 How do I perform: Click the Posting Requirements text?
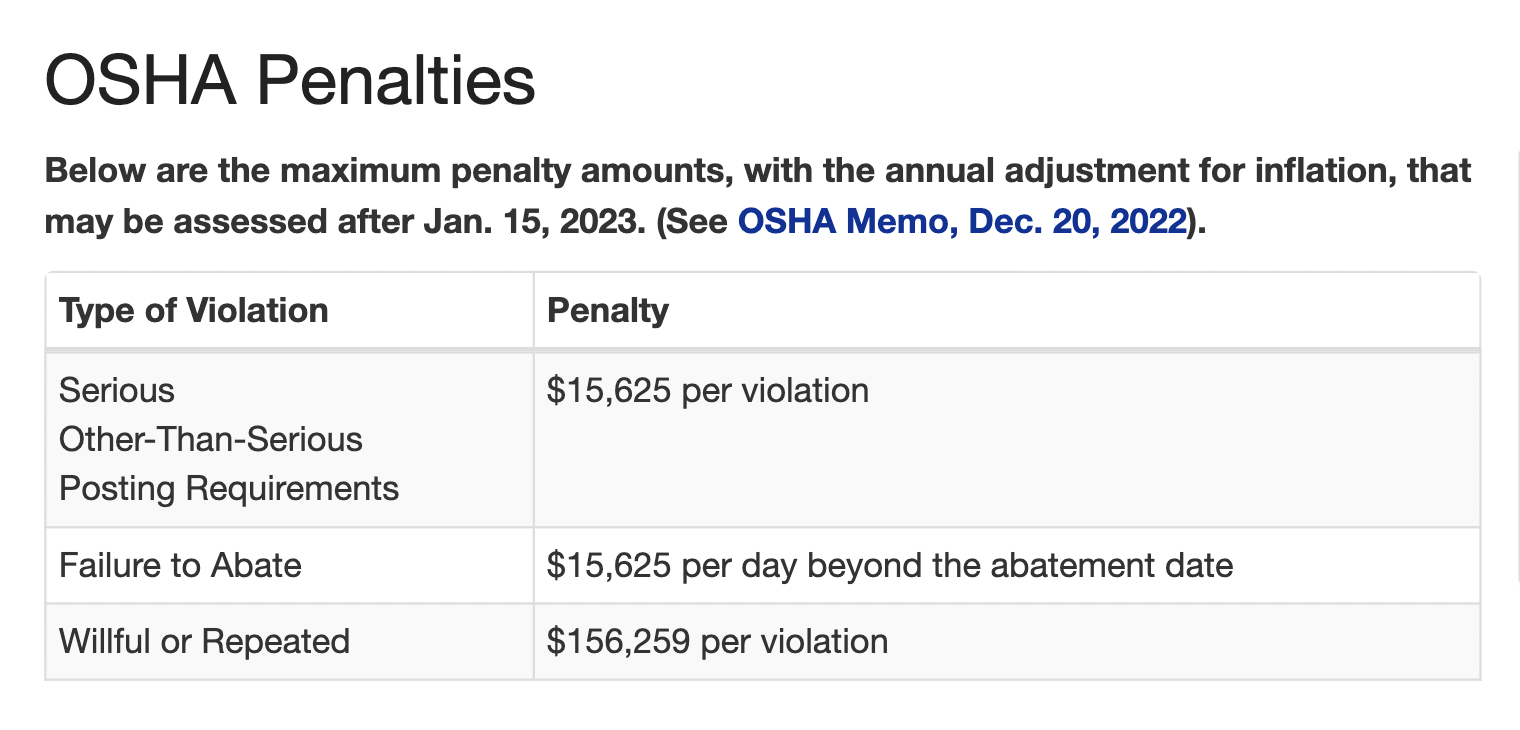tap(229, 489)
